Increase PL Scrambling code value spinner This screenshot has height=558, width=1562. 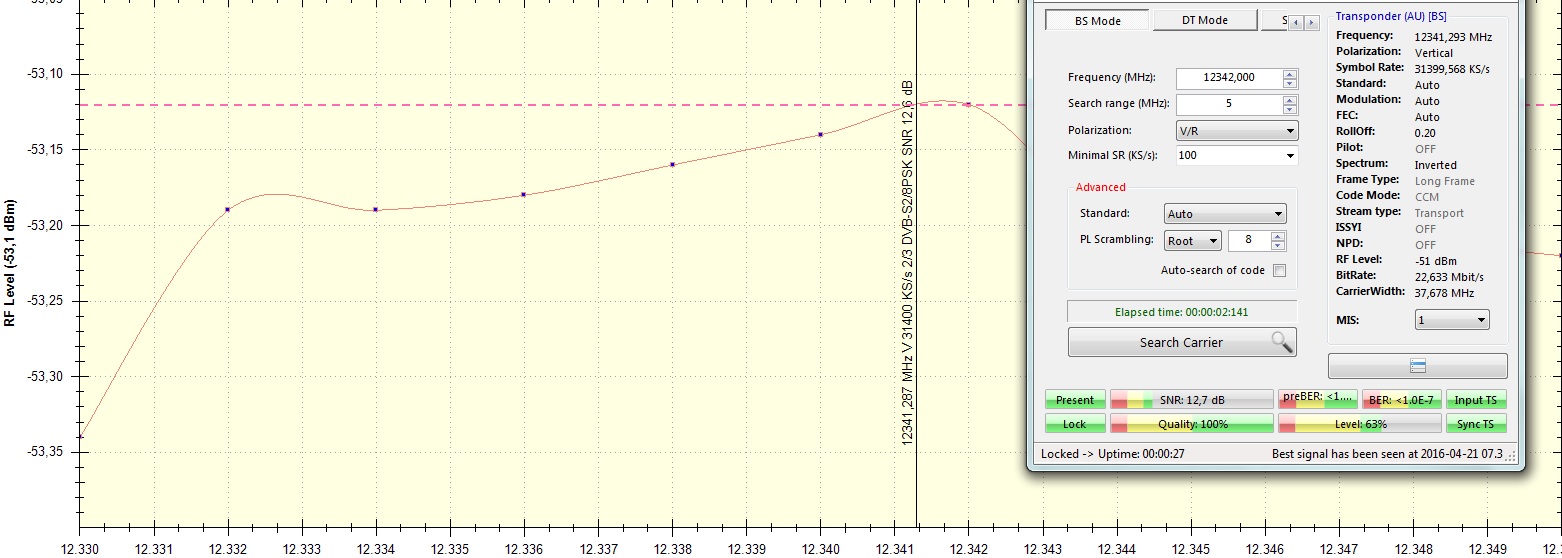click(x=1278, y=236)
